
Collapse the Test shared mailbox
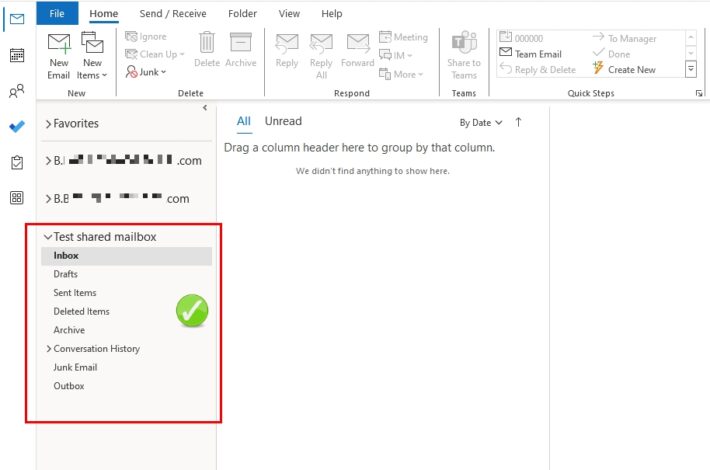[x=48, y=237]
